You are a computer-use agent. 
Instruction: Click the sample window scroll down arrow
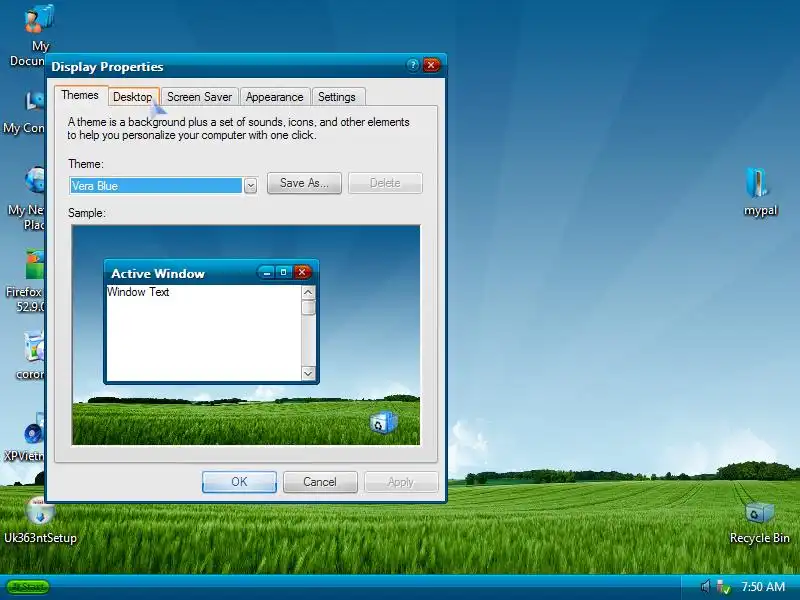pyautogui.click(x=308, y=373)
